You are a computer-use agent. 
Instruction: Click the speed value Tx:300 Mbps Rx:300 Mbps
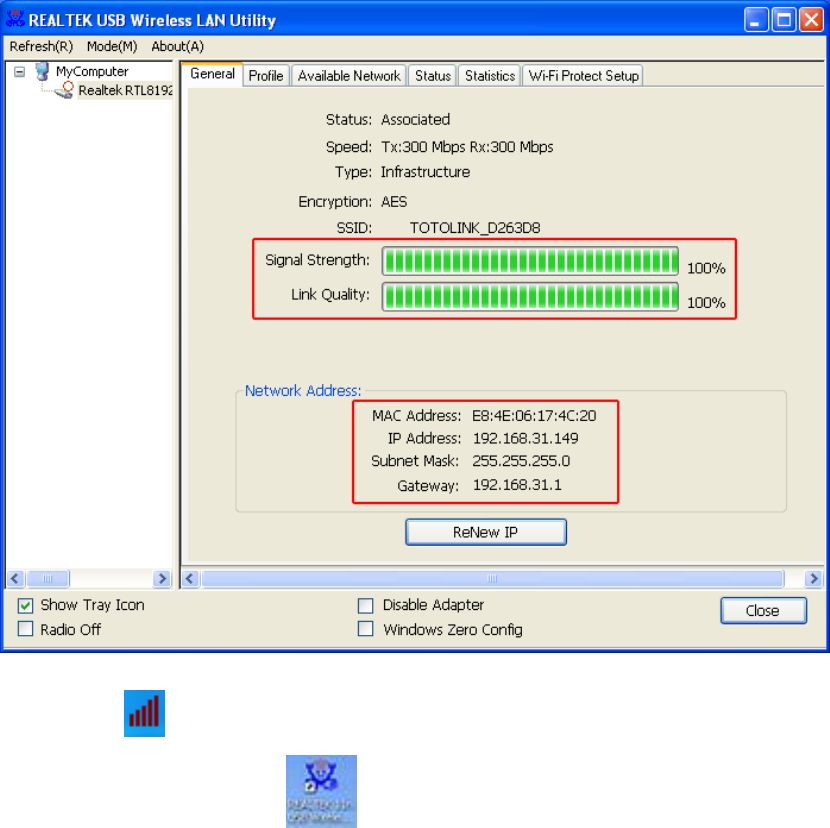pyautogui.click(x=467, y=147)
